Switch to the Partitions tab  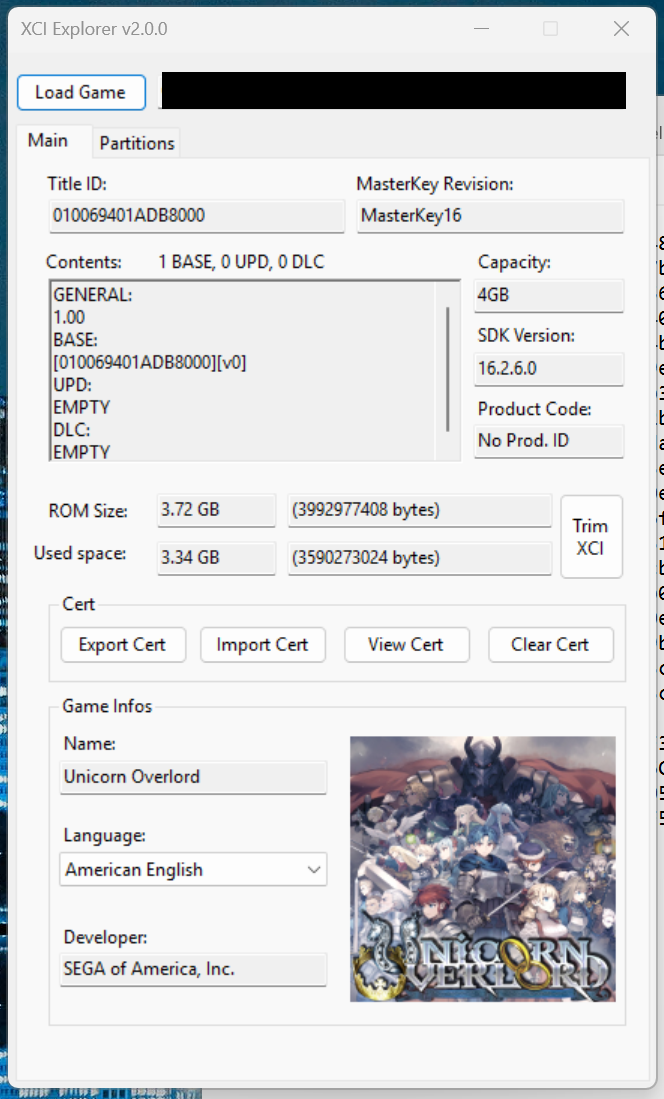(137, 143)
